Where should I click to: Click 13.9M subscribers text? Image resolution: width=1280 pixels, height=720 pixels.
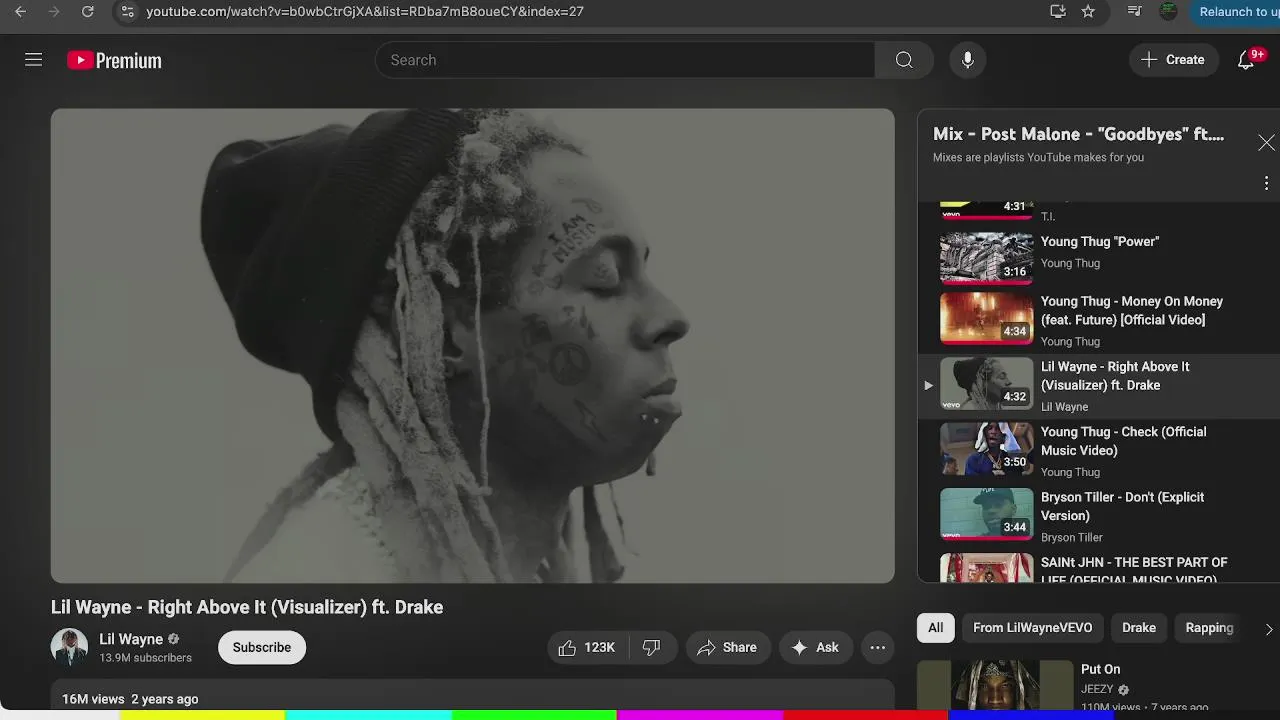(x=145, y=658)
